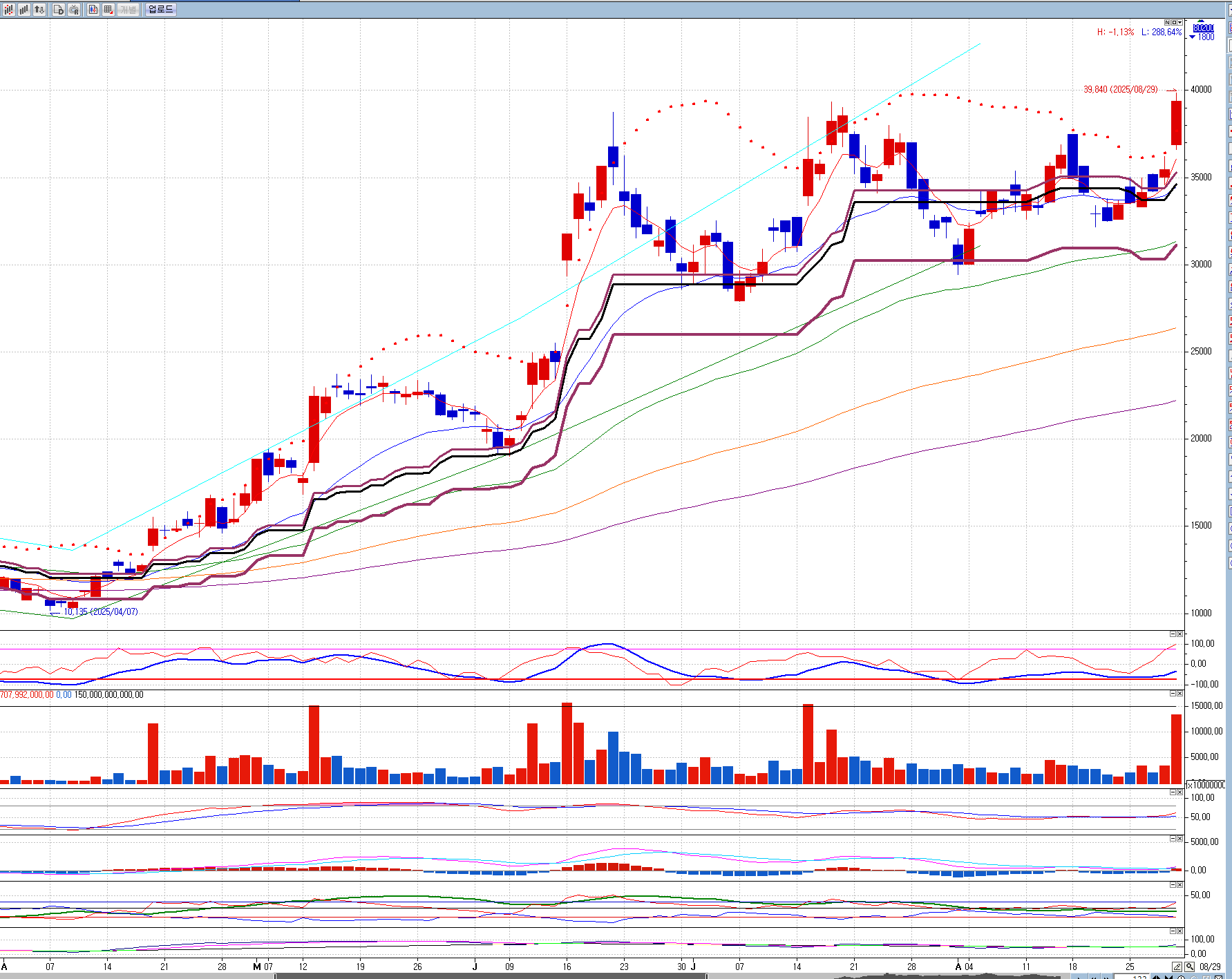Open the dropdown arrow on price chart corner
The image size is (1232, 979).
pyautogui.click(x=1179, y=23)
